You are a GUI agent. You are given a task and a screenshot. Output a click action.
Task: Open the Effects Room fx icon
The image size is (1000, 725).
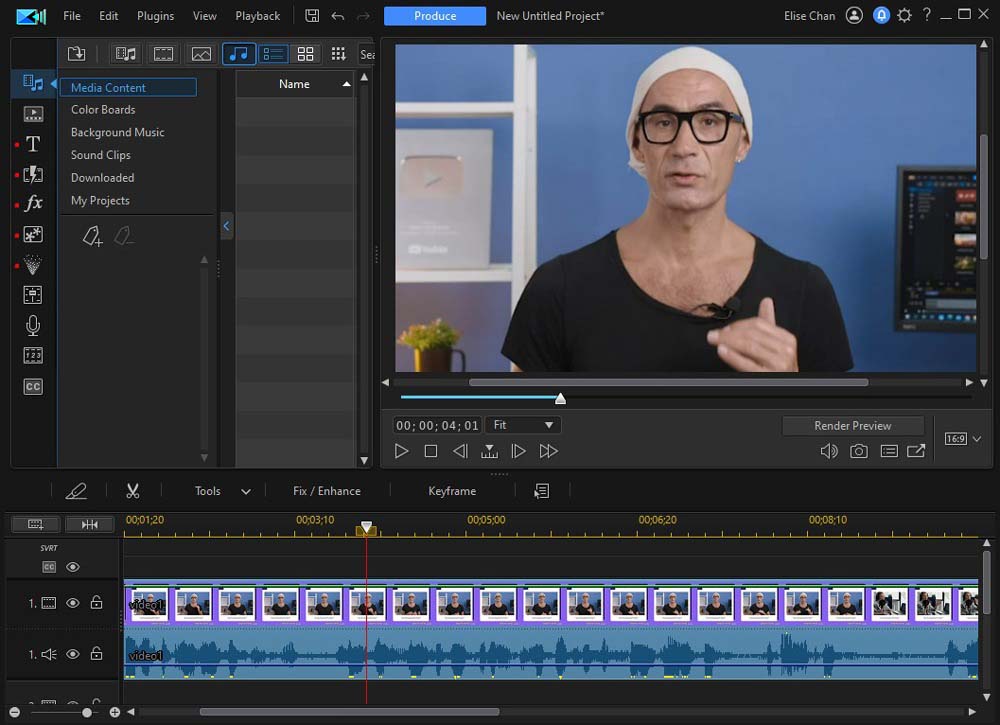coord(33,203)
